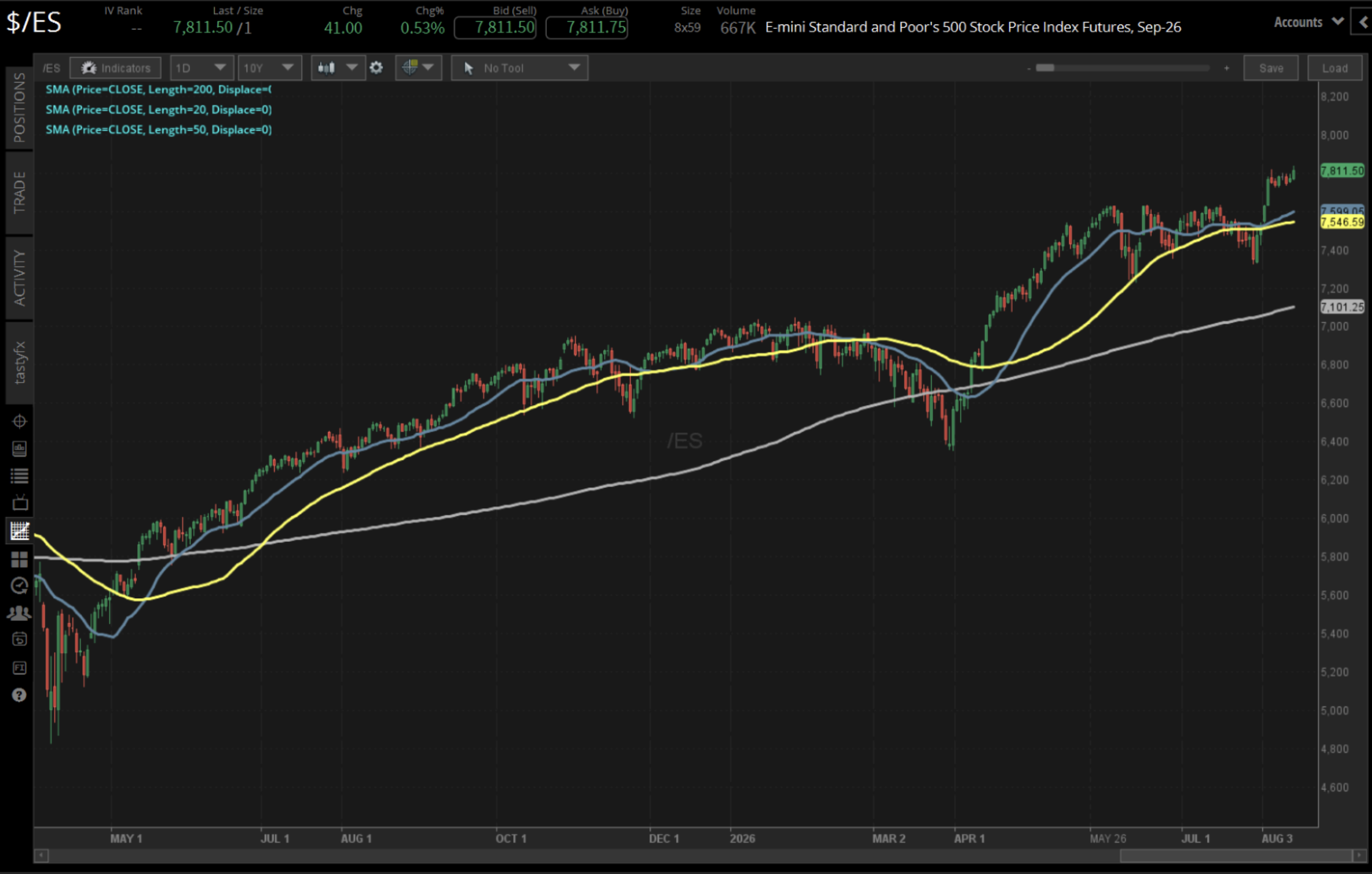Collapse the side panel arrow at top right
This screenshot has width=1372, height=874.
(x=1362, y=23)
